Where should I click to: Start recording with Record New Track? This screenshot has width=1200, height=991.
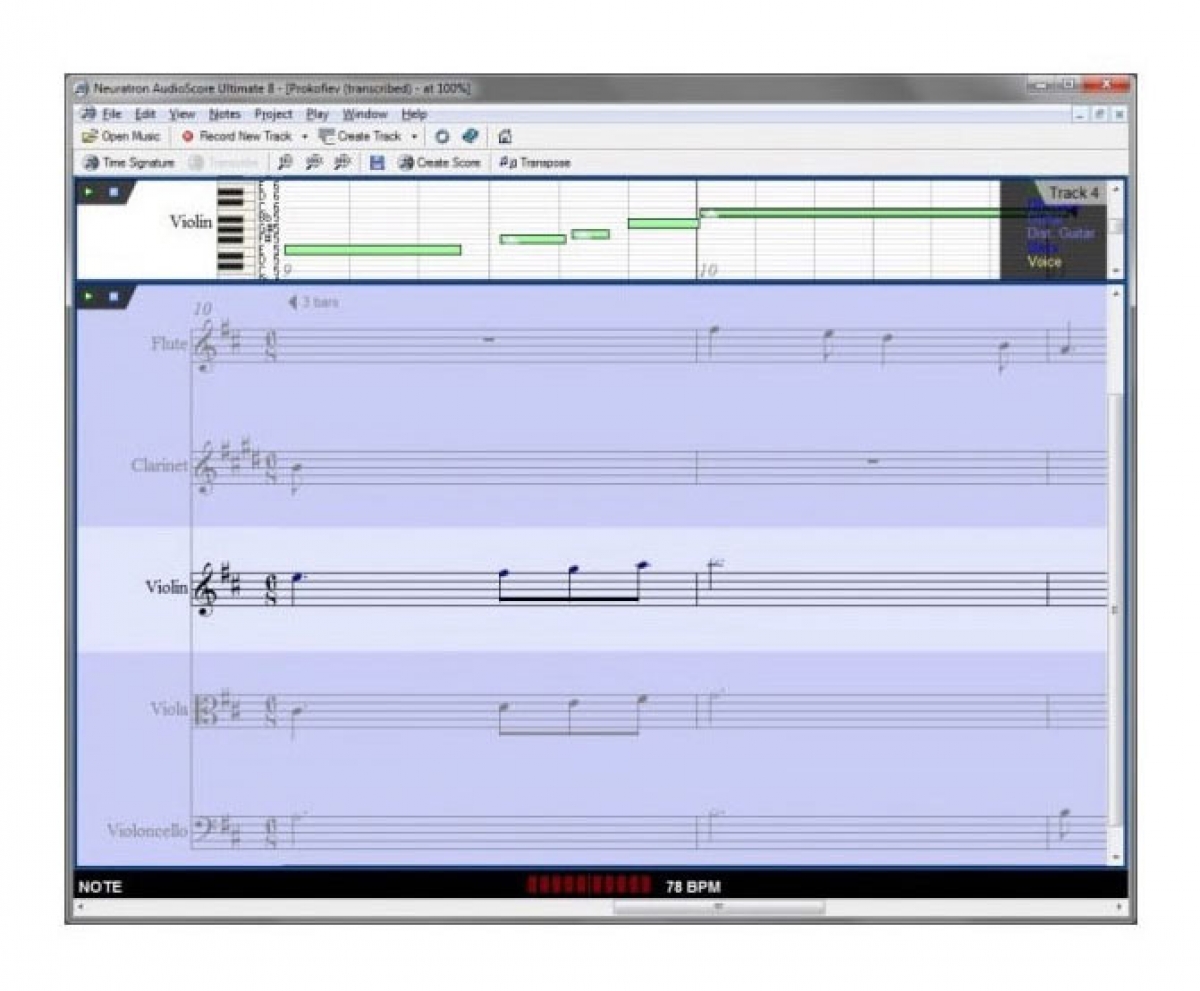[x=237, y=137]
